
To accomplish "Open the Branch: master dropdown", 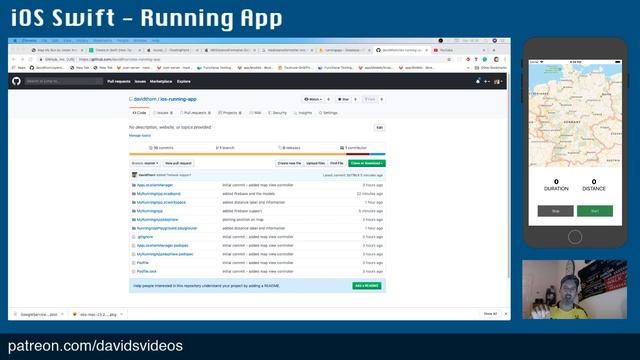I will (x=145, y=163).
